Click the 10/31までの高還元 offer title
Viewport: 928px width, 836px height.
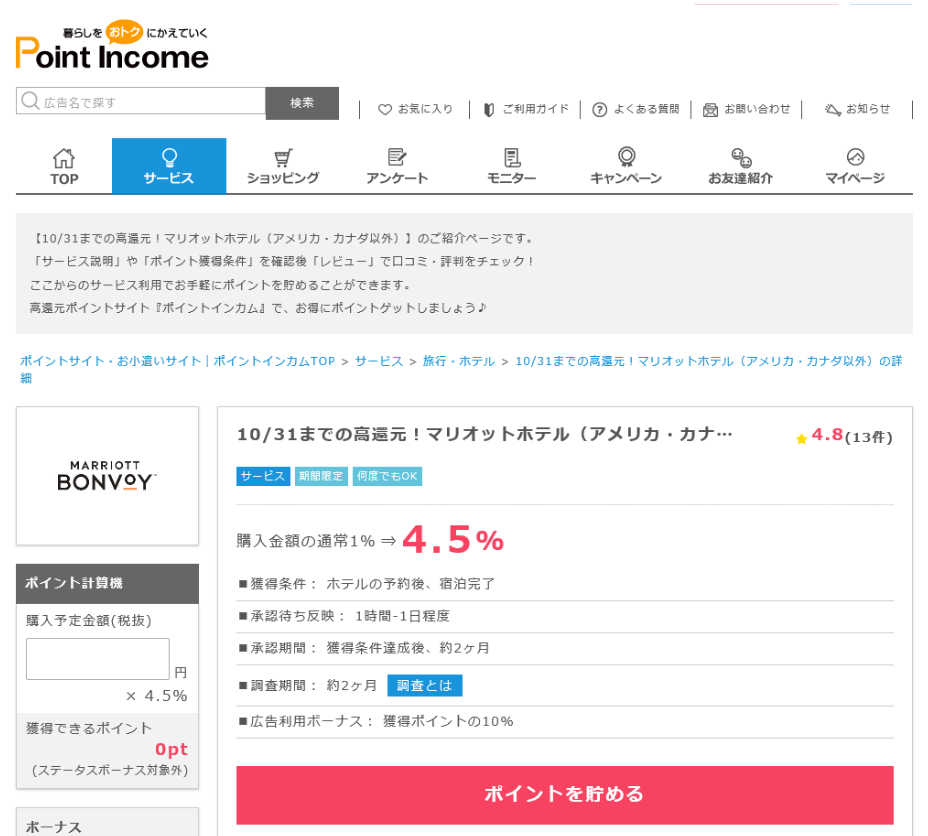click(485, 435)
